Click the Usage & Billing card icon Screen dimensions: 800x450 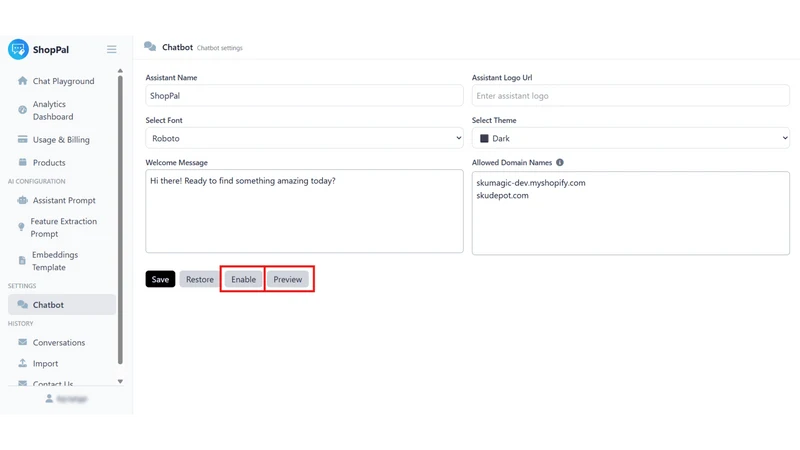pos(22,139)
